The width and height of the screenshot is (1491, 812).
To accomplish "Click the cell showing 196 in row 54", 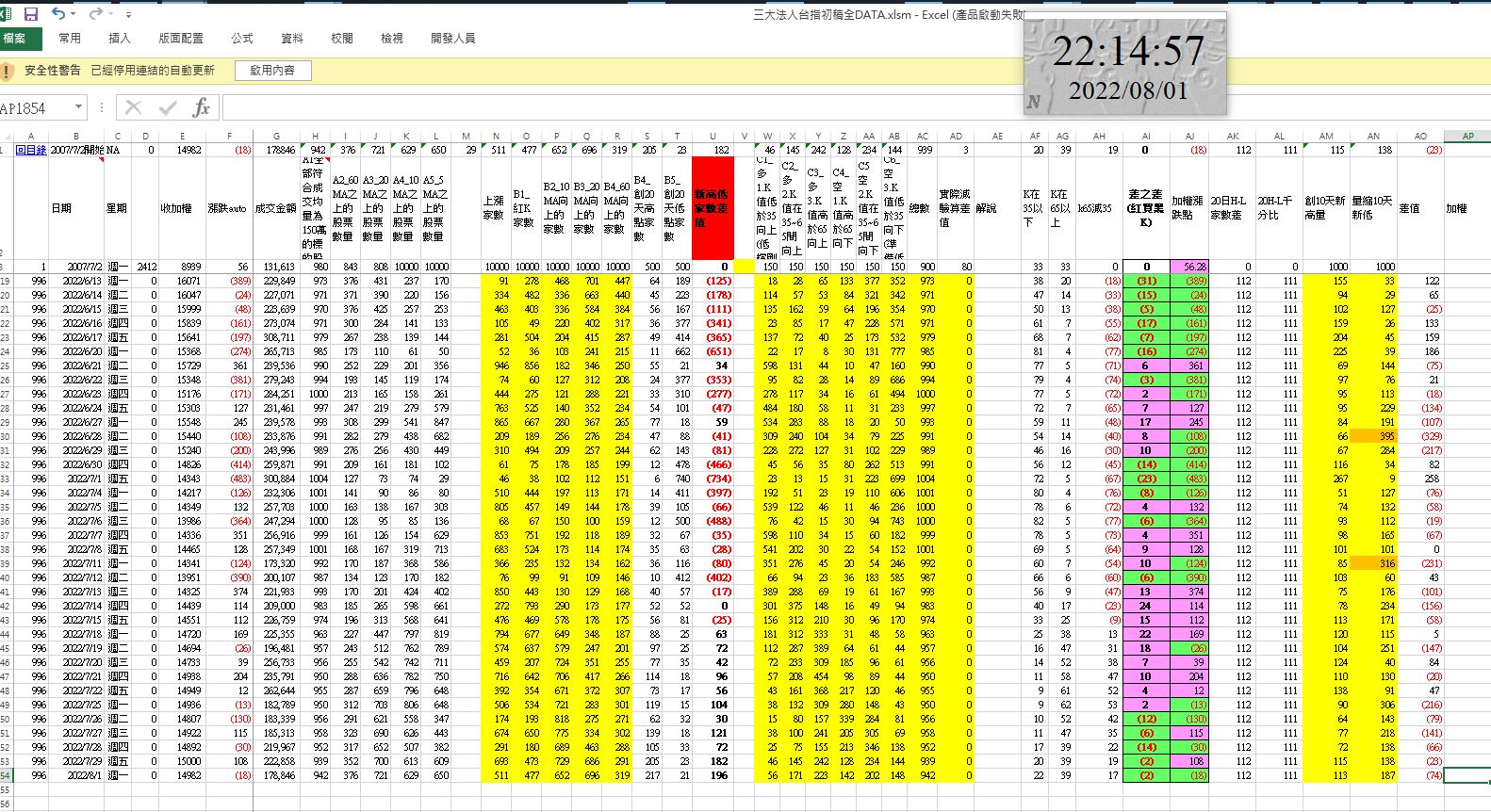I will (712, 775).
